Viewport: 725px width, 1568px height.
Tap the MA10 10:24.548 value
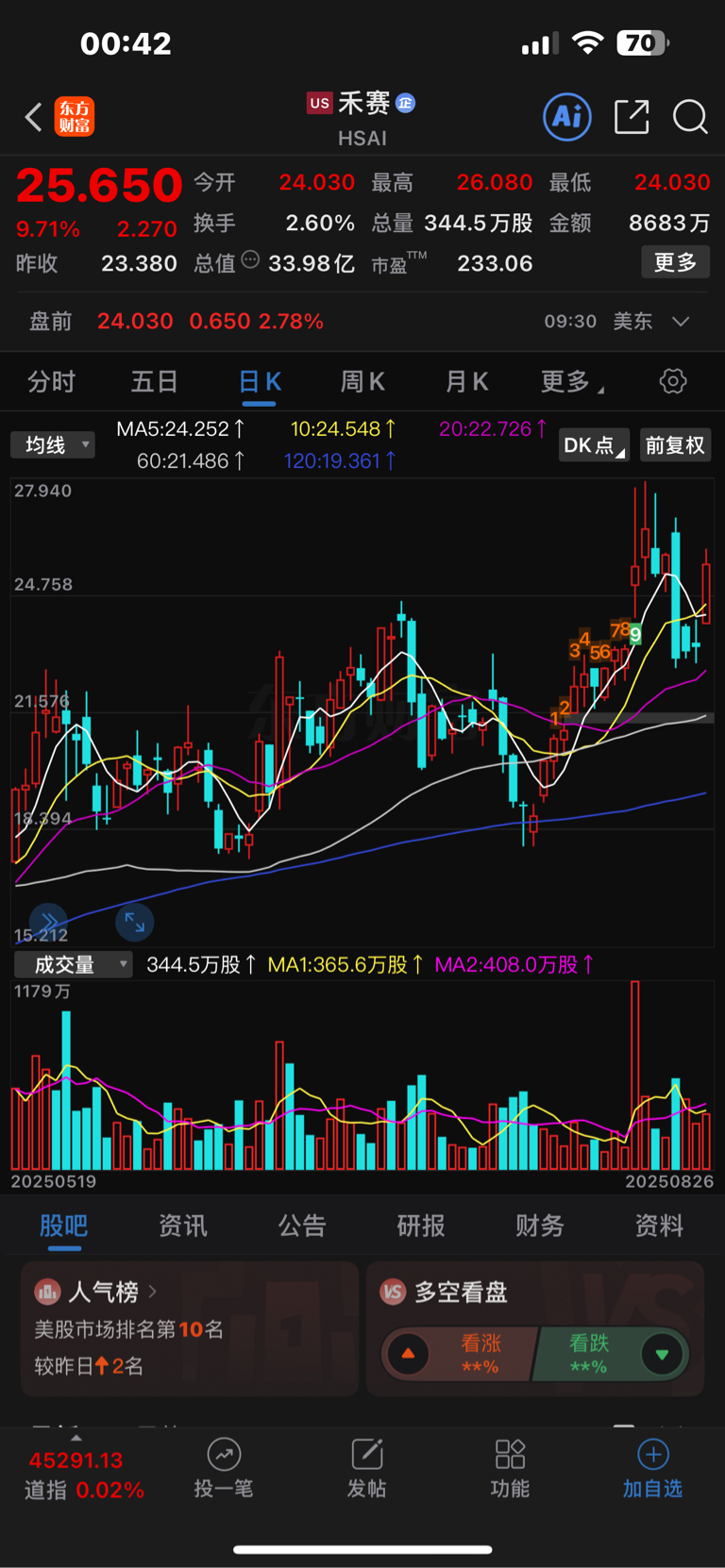[x=343, y=429]
